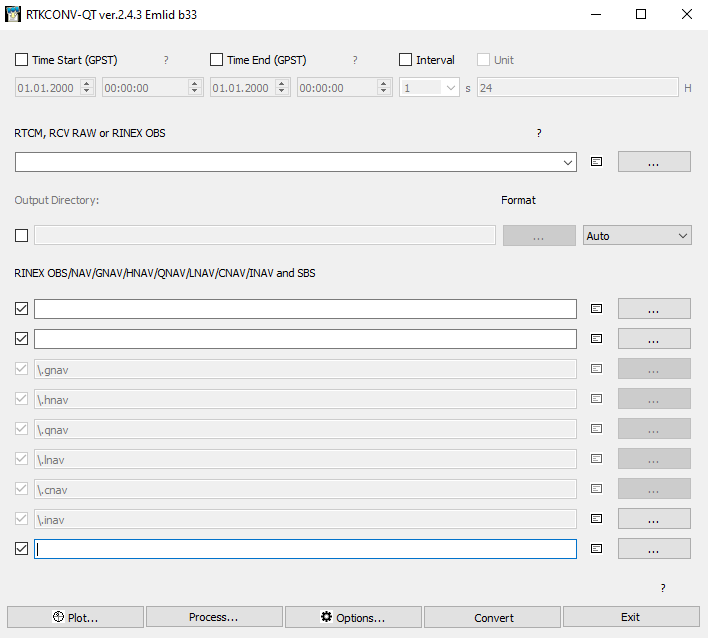
Task: Click the first RINEX OBS output path field
Action: [305, 309]
